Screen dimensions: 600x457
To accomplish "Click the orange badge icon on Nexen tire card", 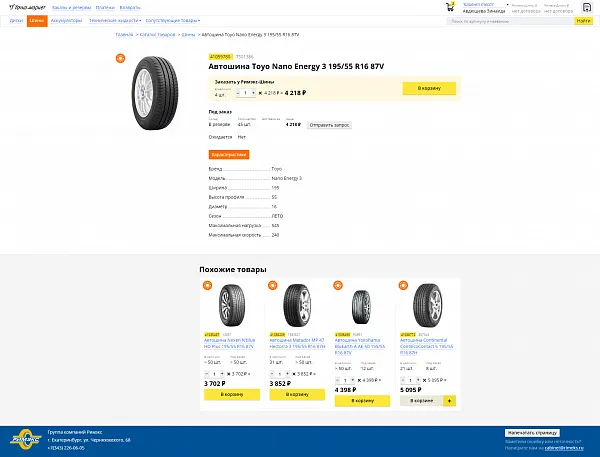I will click(208, 286).
